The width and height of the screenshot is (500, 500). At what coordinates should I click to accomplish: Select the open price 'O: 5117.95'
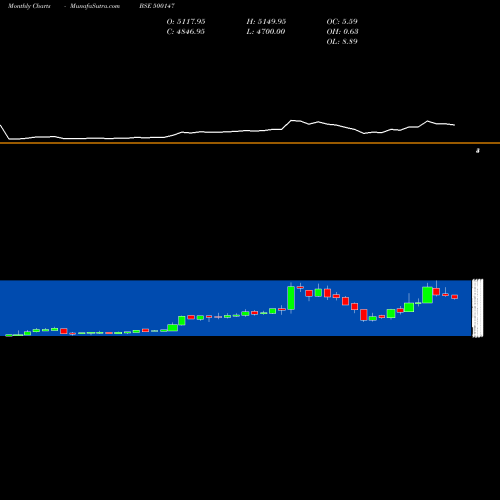pos(186,22)
